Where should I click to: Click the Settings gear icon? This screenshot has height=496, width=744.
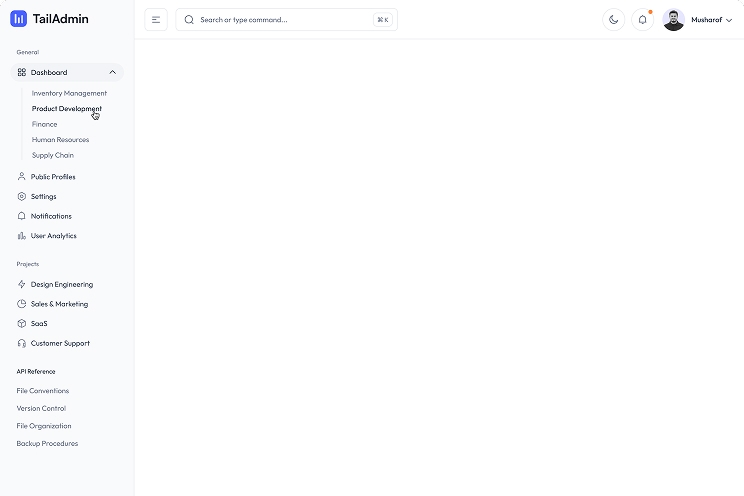(x=22, y=197)
